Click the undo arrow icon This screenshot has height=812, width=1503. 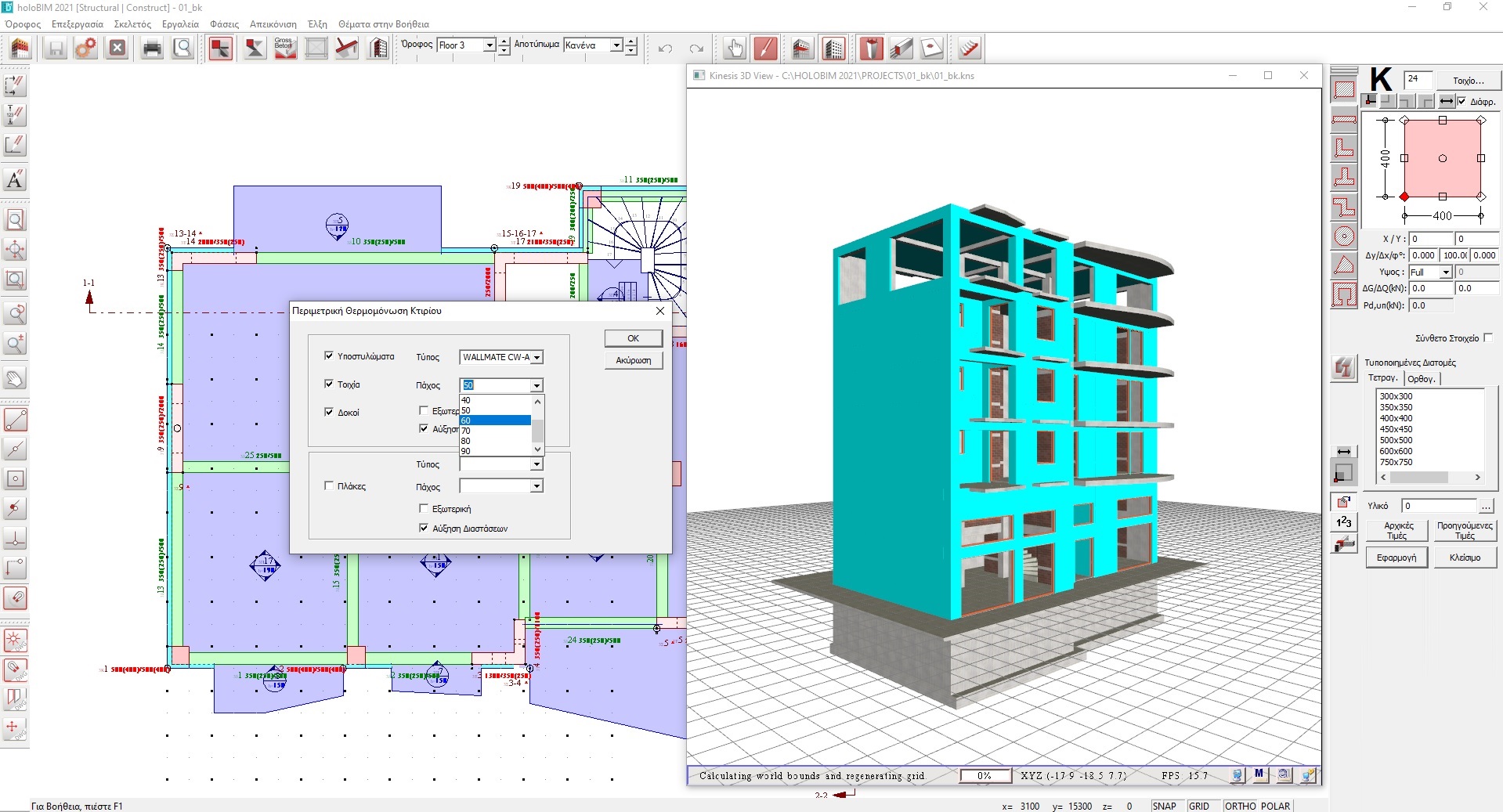pos(666,49)
